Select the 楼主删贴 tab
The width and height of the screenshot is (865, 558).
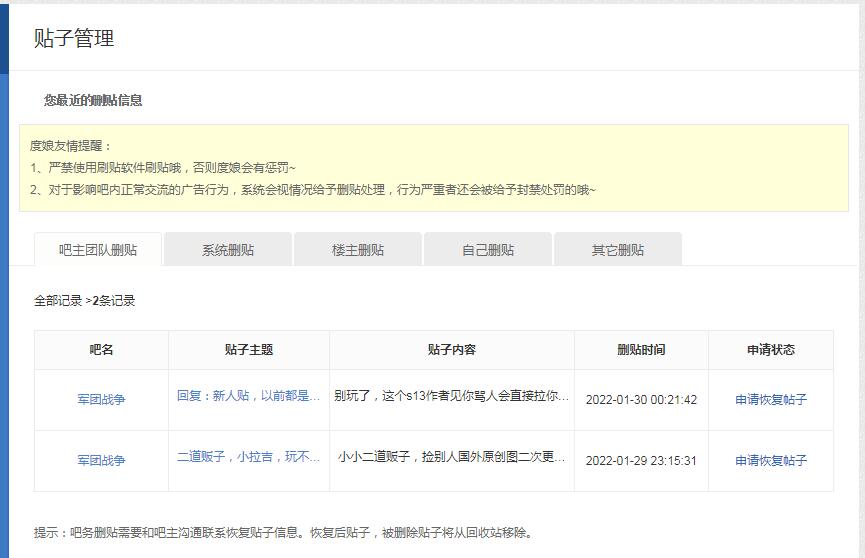click(358, 250)
